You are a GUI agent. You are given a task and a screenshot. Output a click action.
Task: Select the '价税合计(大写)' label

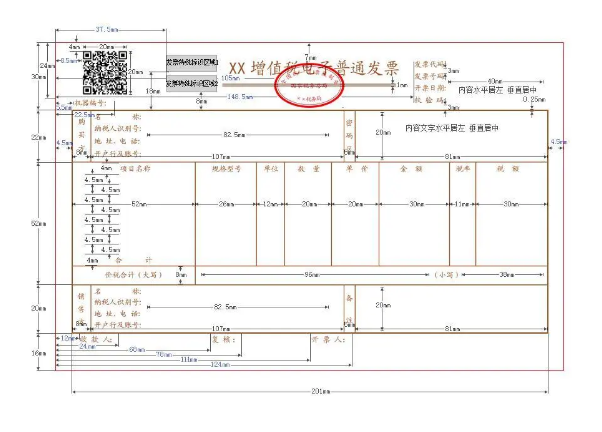click(134, 275)
